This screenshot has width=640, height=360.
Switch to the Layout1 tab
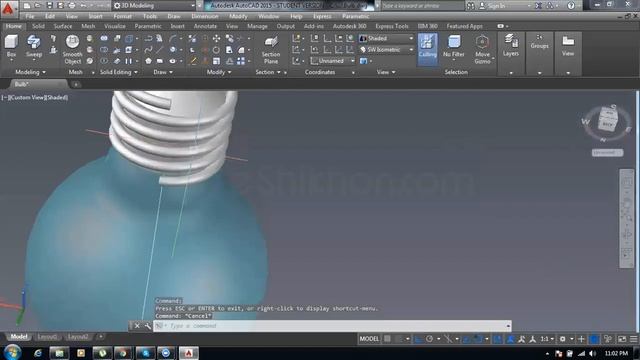click(x=47, y=337)
